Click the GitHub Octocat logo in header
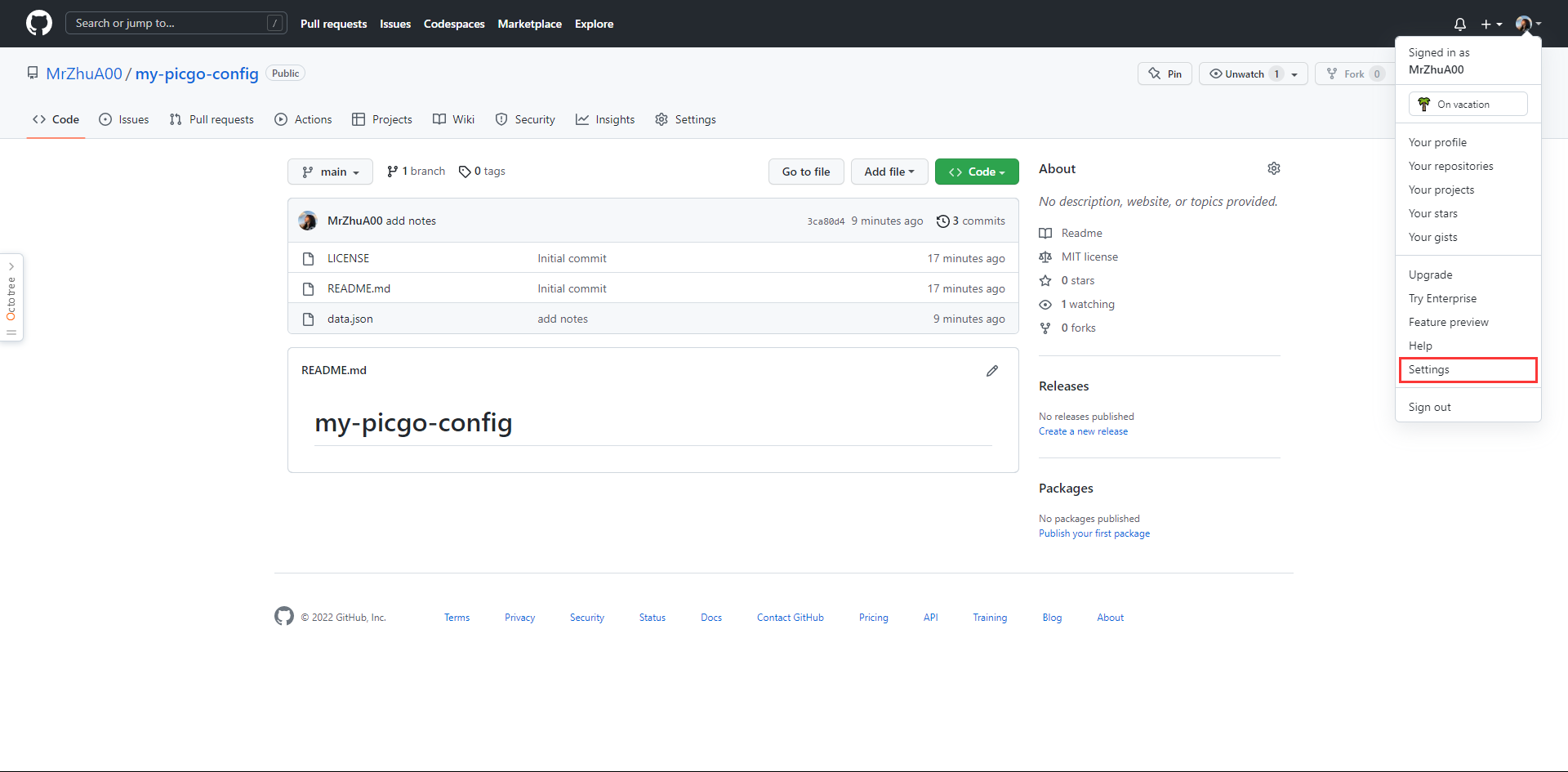 [x=39, y=23]
